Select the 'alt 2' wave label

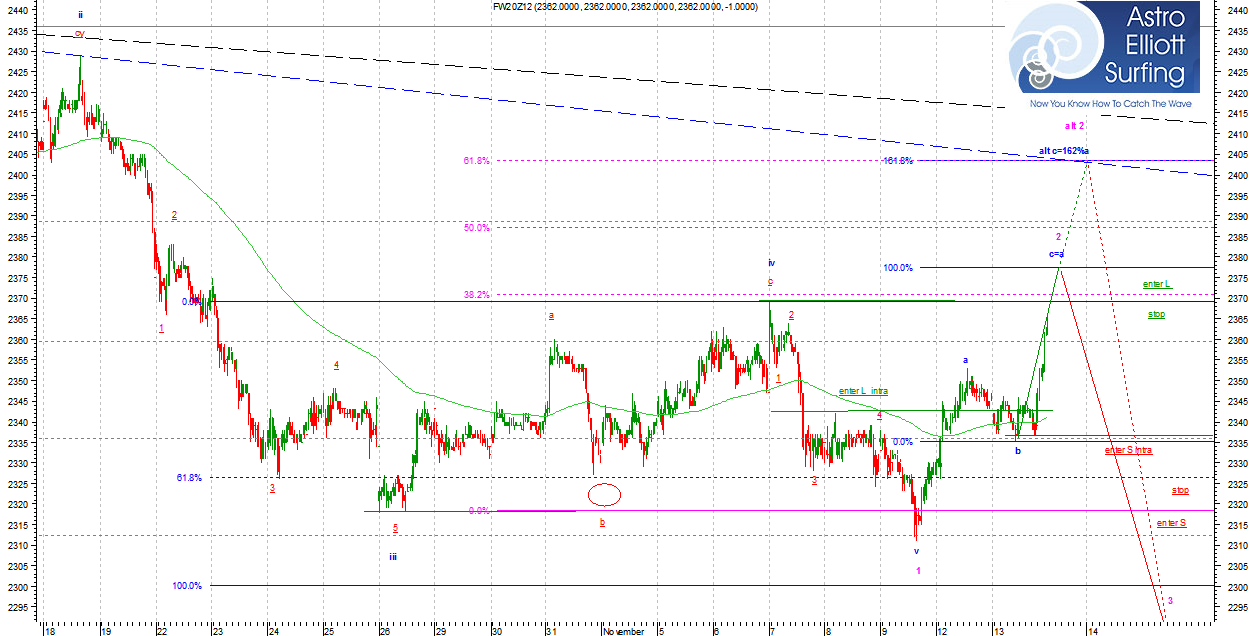click(1074, 126)
